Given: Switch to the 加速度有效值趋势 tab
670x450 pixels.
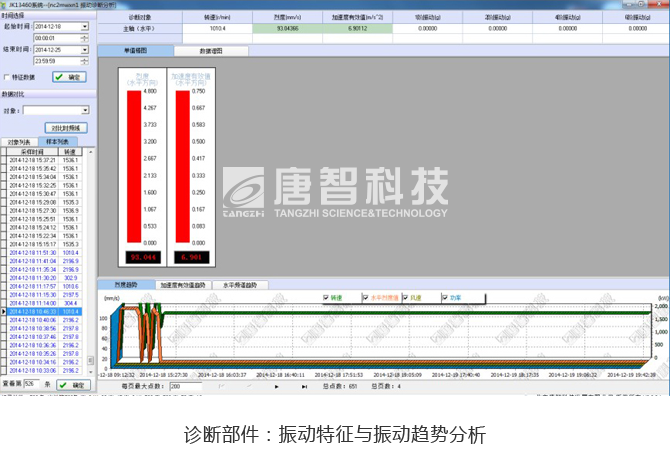Looking at the screenshot, I should click(183, 285).
